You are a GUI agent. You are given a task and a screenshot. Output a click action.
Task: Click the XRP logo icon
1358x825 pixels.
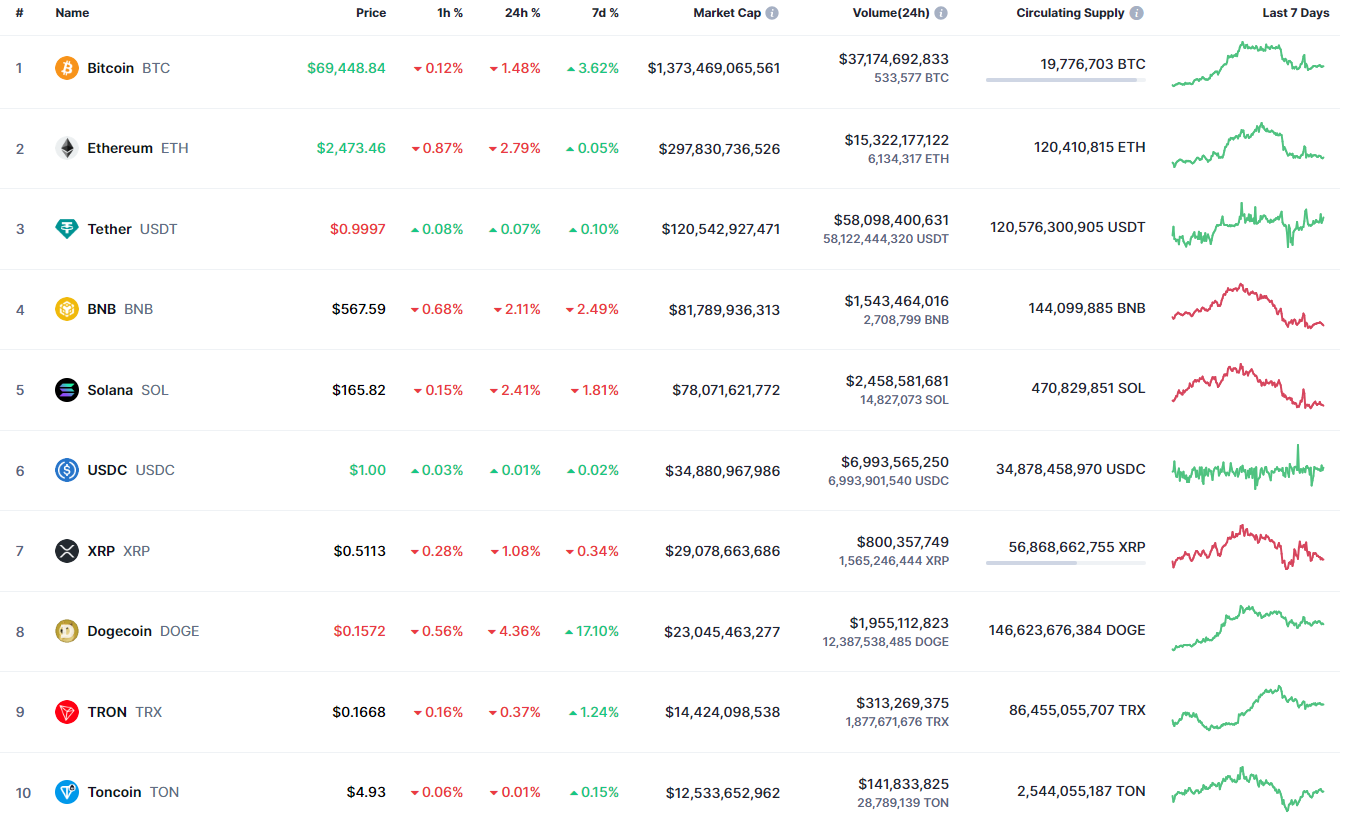click(67, 551)
